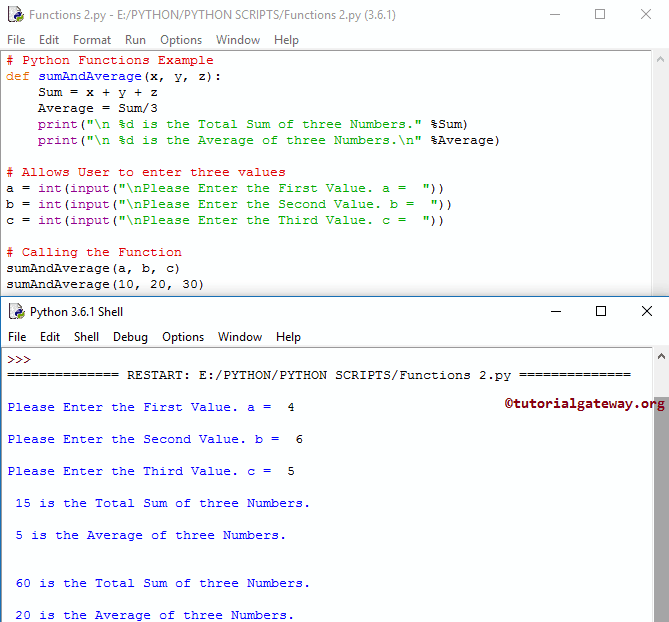Click the 'sumAndAverage(a, b, c)' line
The height and width of the screenshot is (622, 669).
click(93, 268)
